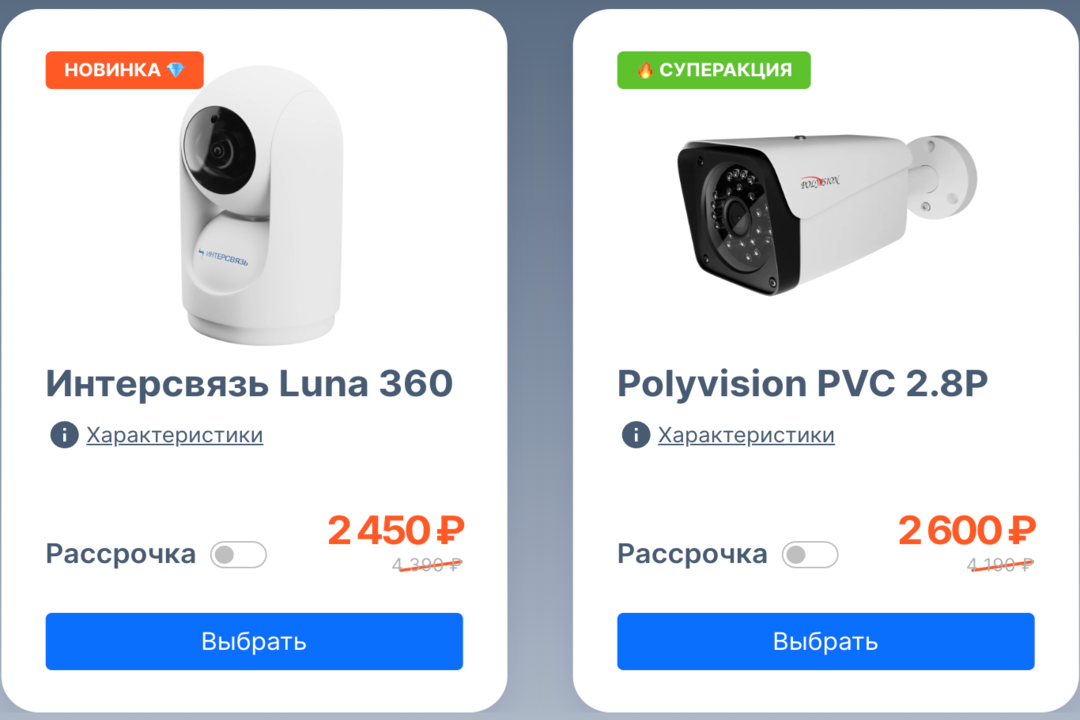Viewport: 1080px width, 720px height.
Task: Open Характеристики link for Polyvision camera
Action: pyautogui.click(x=746, y=435)
